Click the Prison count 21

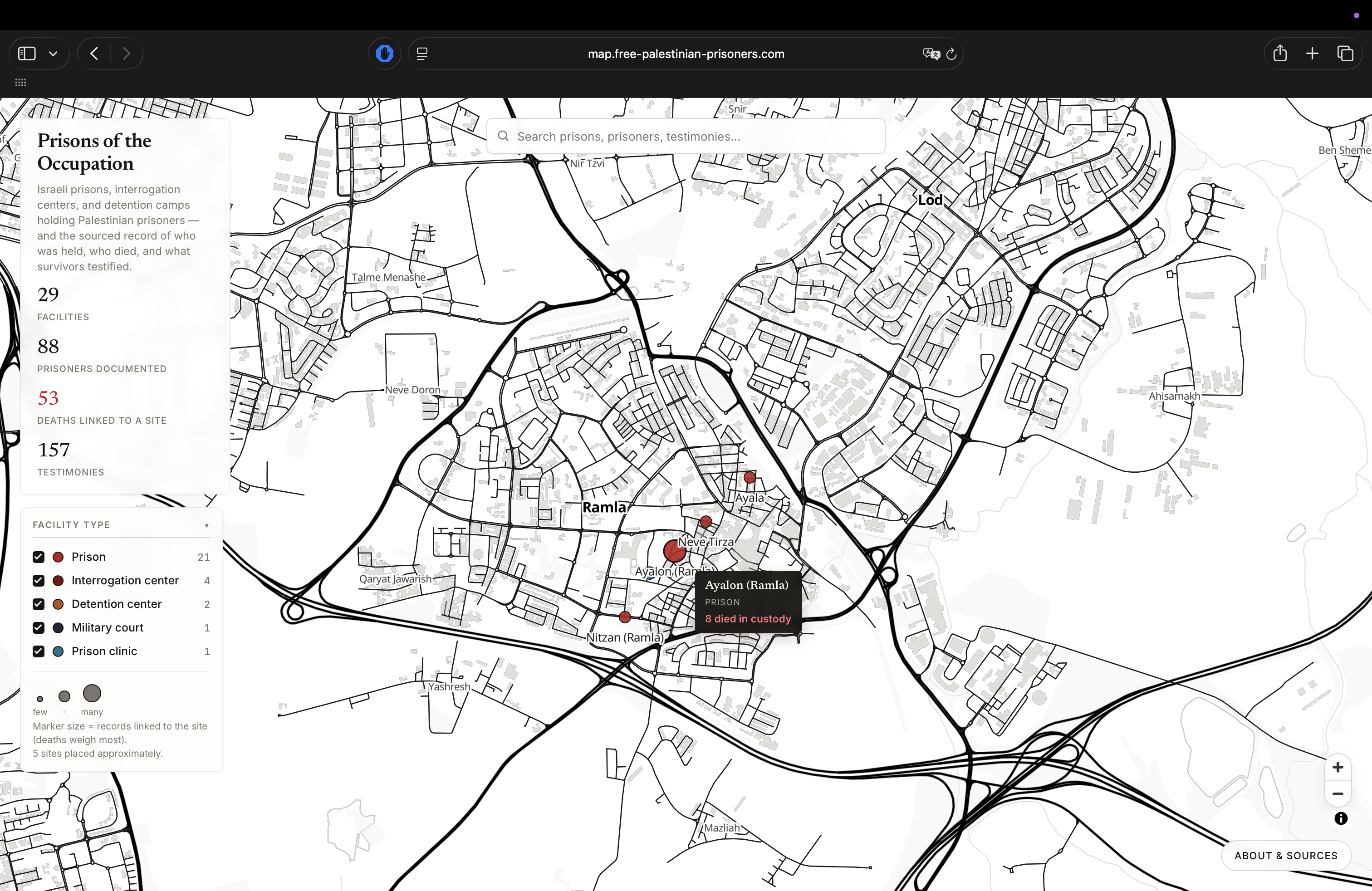click(204, 557)
